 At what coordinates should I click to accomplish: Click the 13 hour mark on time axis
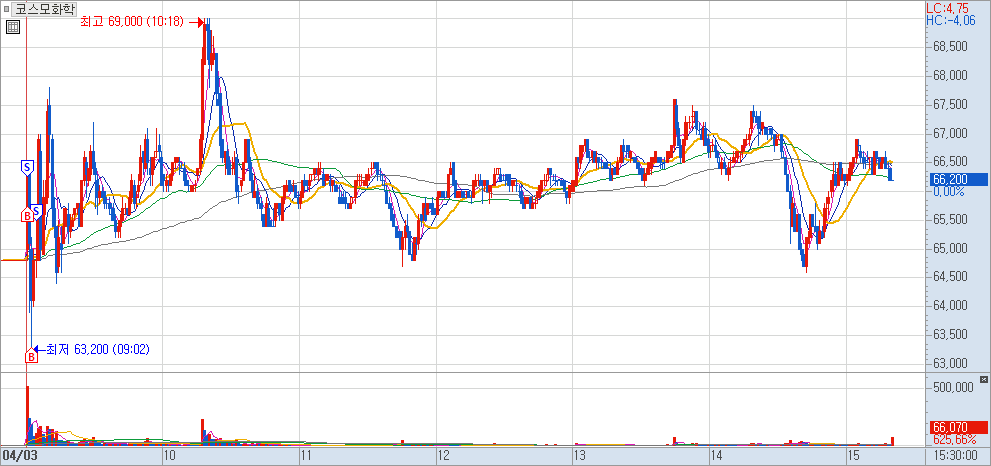point(579,455)
